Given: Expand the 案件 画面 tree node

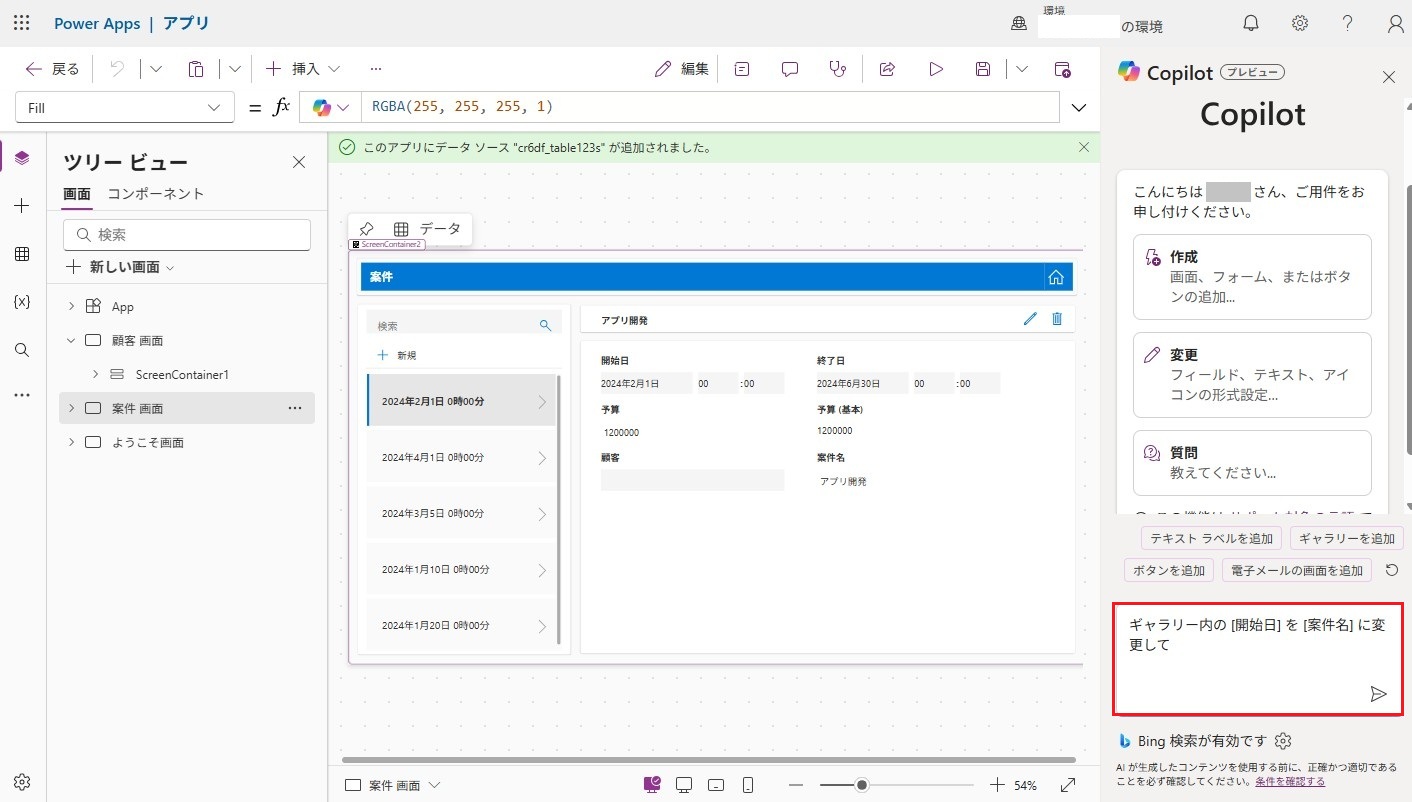Looking at the screenshot, I should (x=71, y=408).
